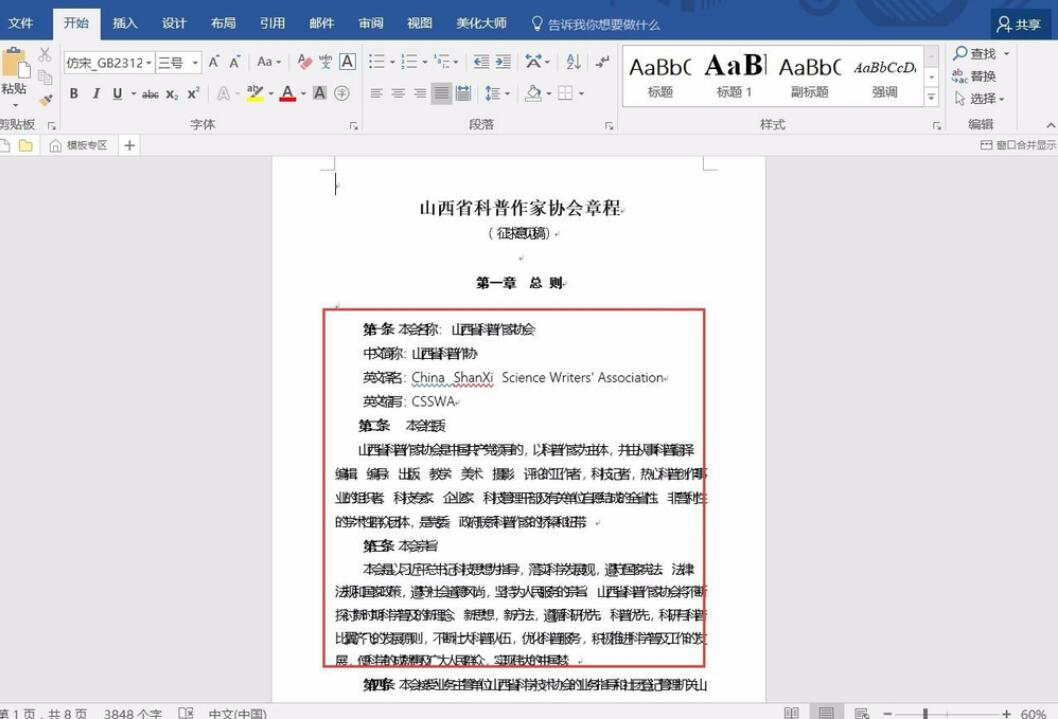Open borders dropdown arrow

pos(581,93)
